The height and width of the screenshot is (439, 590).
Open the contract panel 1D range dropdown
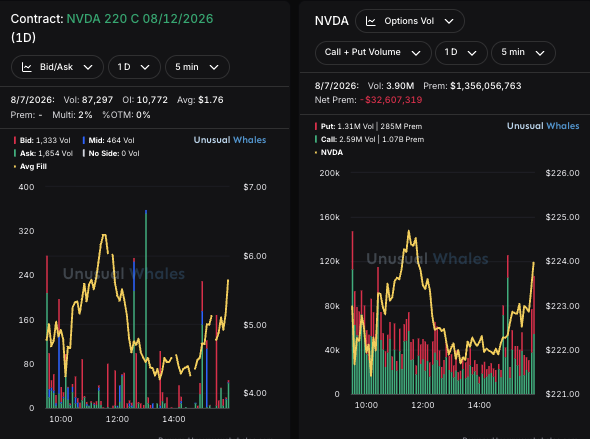[x=134, y=67]
